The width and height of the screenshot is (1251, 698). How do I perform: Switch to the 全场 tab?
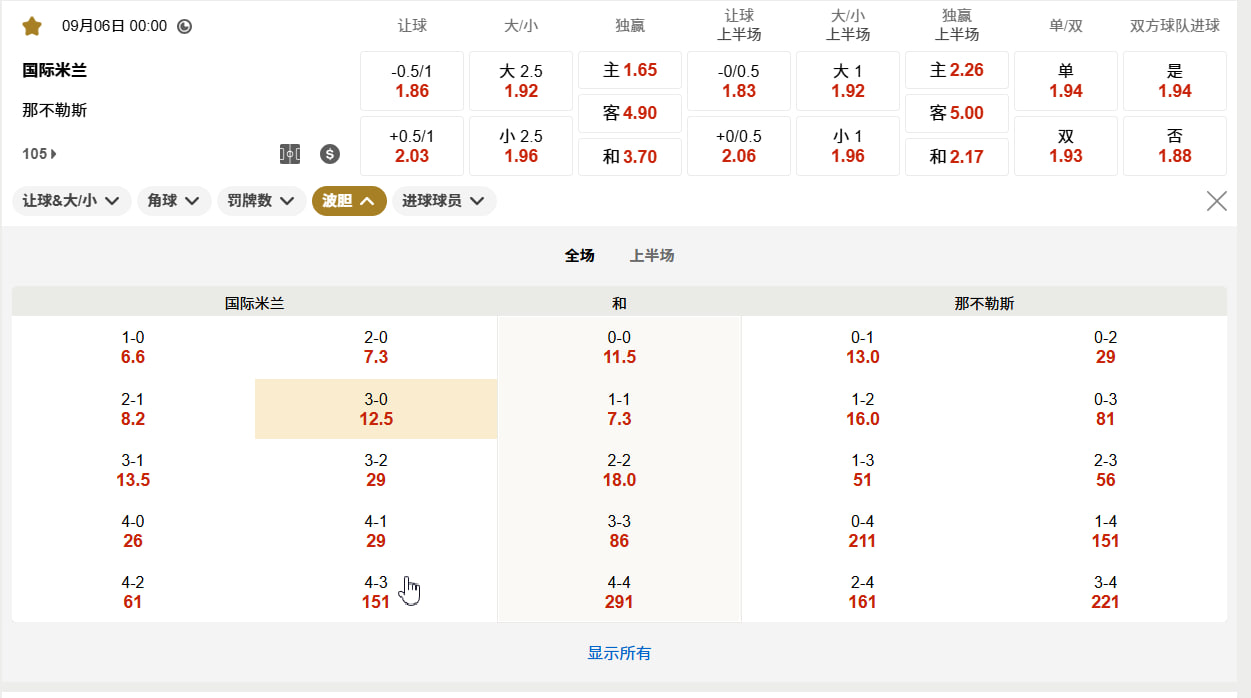click(580, 255)
